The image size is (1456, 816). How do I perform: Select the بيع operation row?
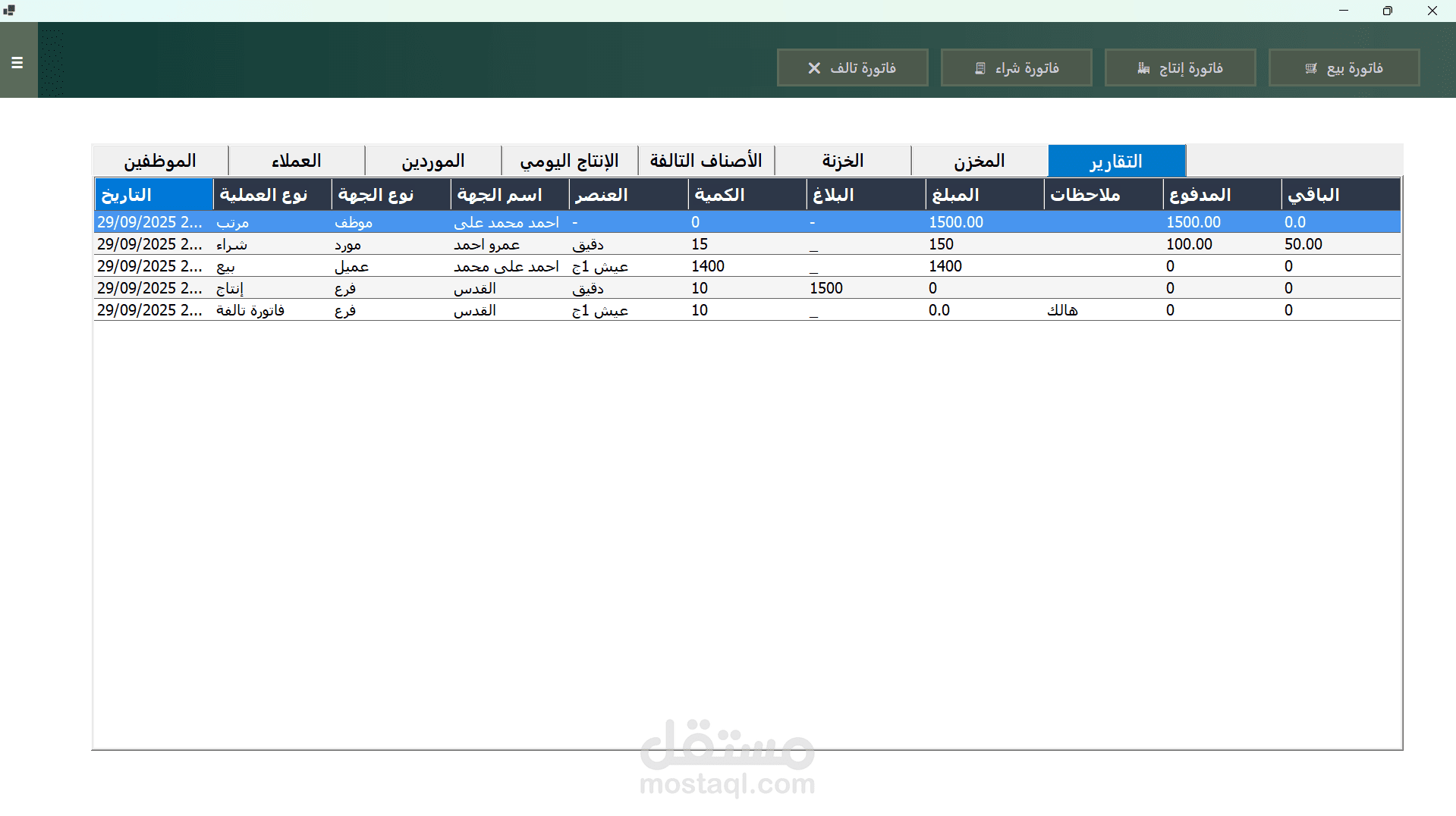pyautogui.click(x=747, y=266)
